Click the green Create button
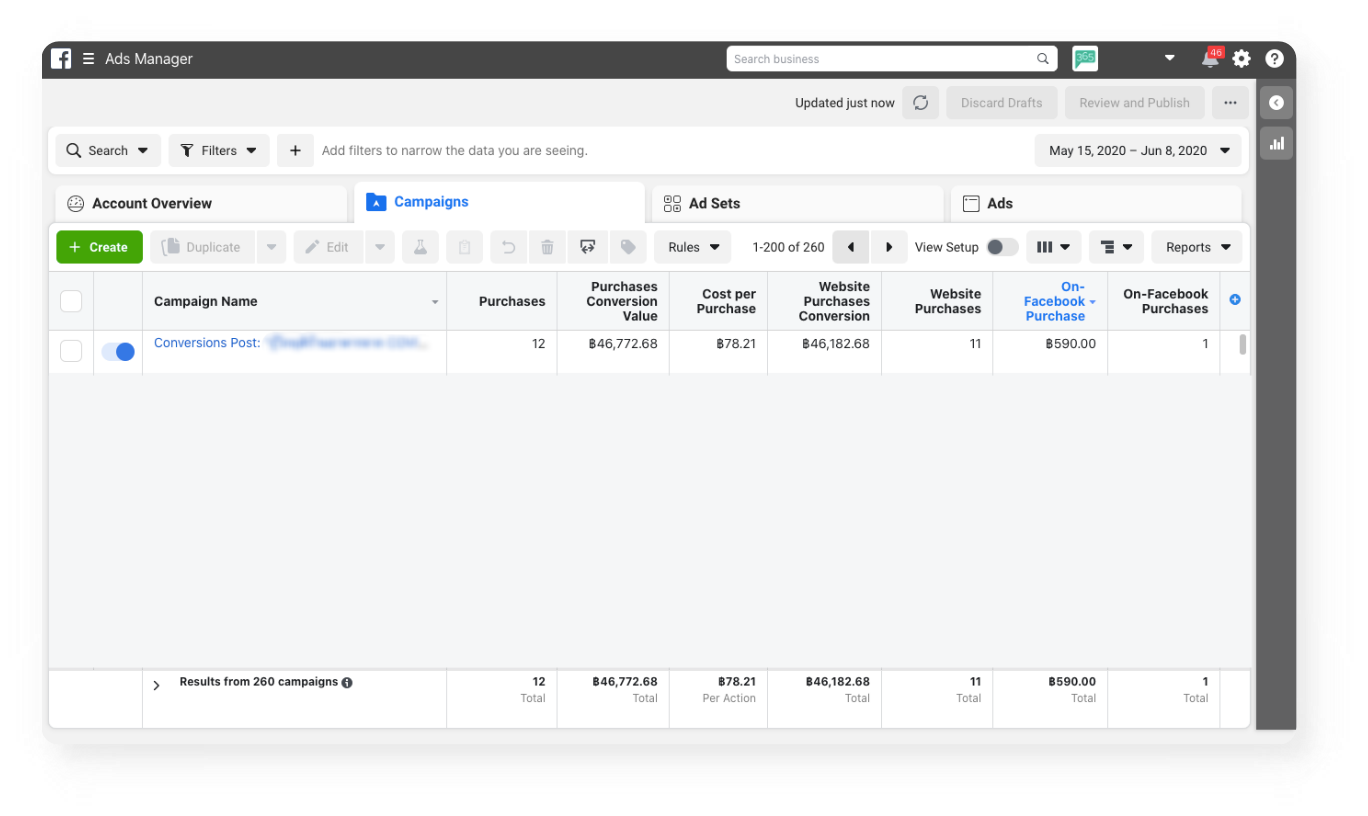 [99, 247]
